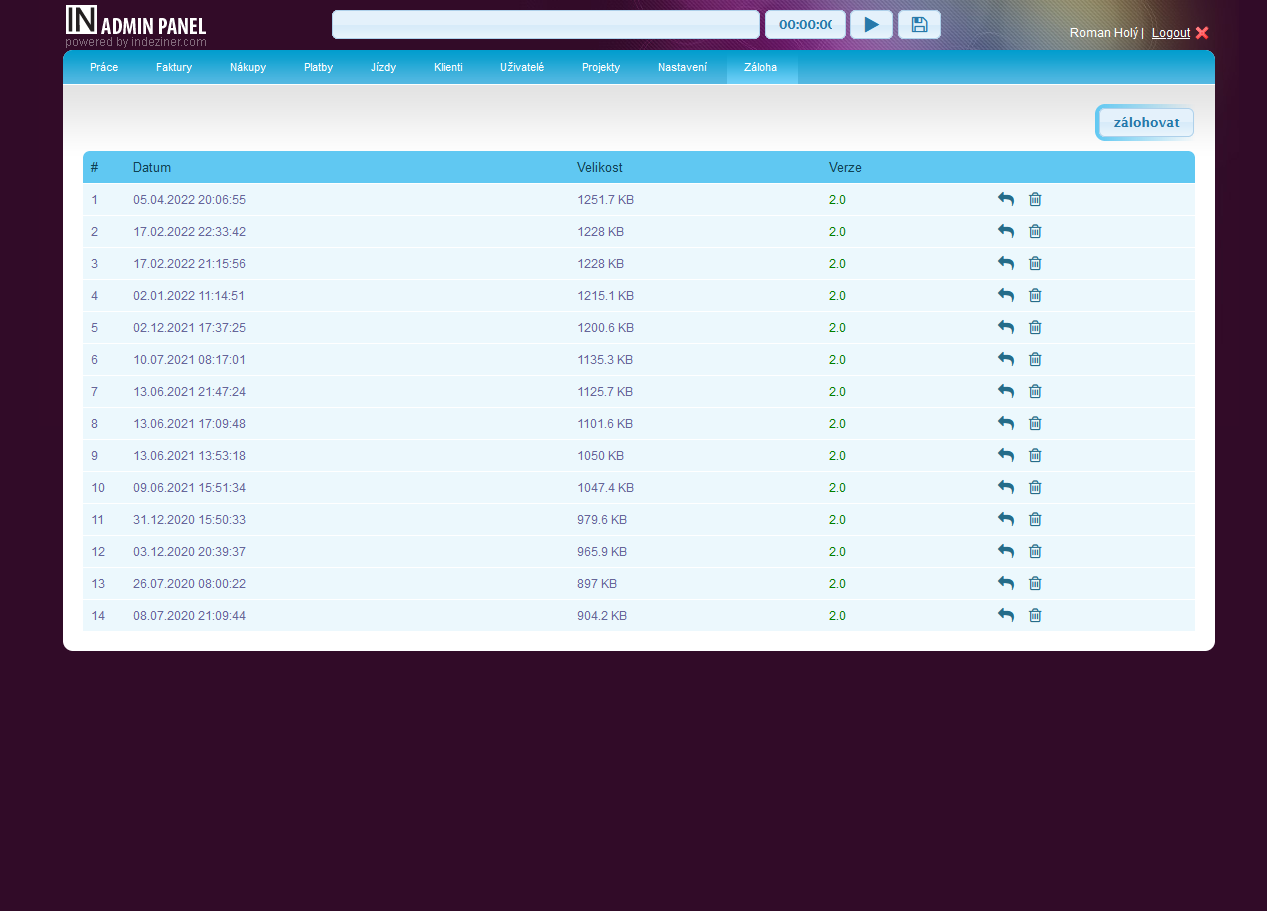Delete the backup from 09.06.2021 15:51:34
Image resolution: width=1267 pixels, height=911 pixels.
(1035, 487)
